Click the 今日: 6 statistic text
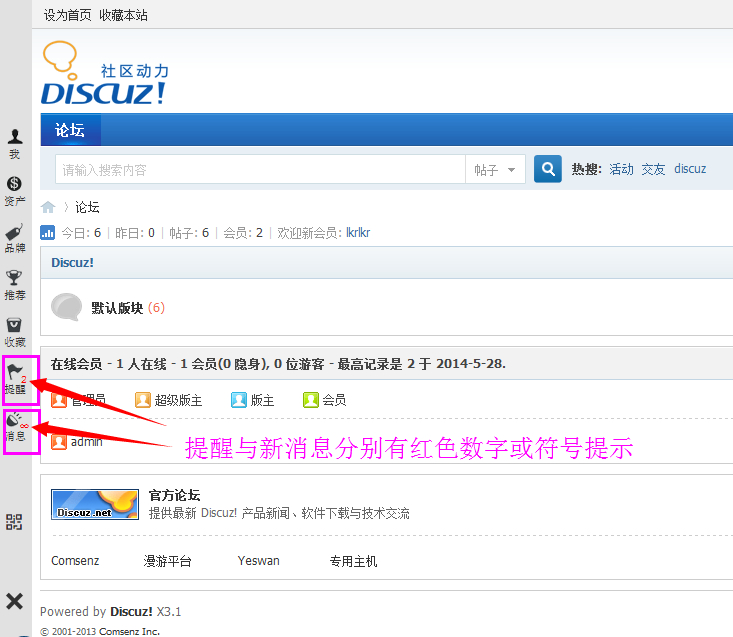 pos(81,233)
